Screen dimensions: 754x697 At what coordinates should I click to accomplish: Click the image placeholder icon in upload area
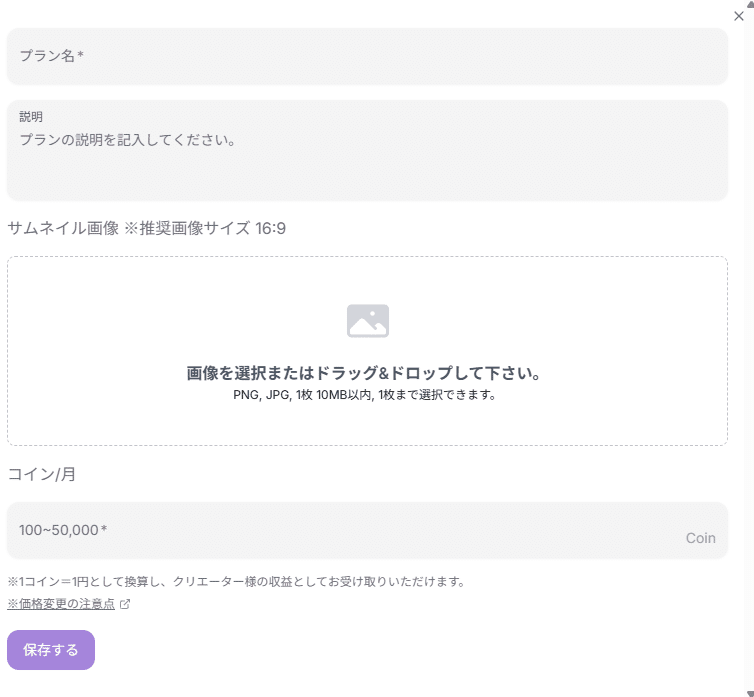pyautogui.click(x=368, y=321)
